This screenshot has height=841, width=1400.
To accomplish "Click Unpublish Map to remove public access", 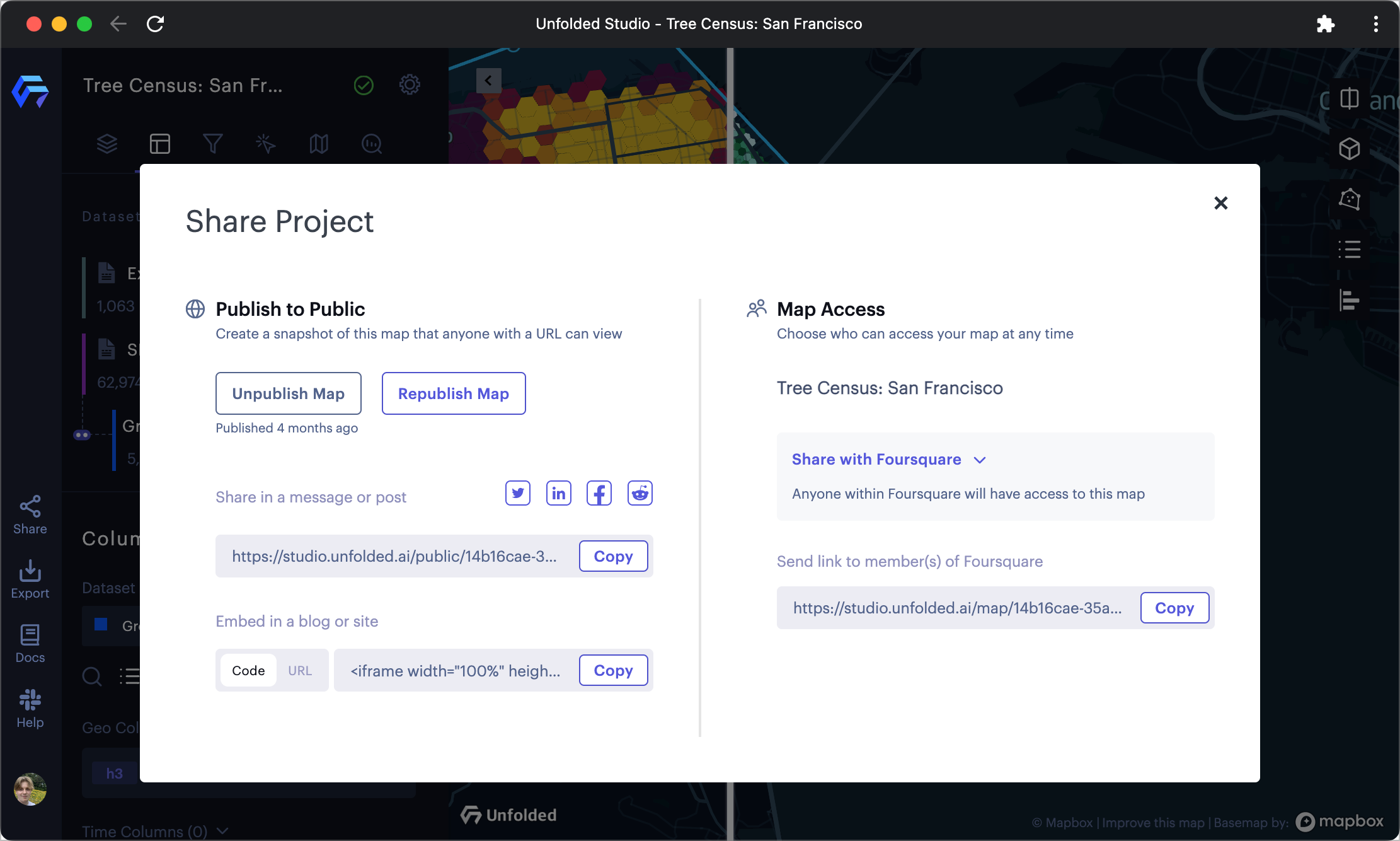I will point(288,392).
